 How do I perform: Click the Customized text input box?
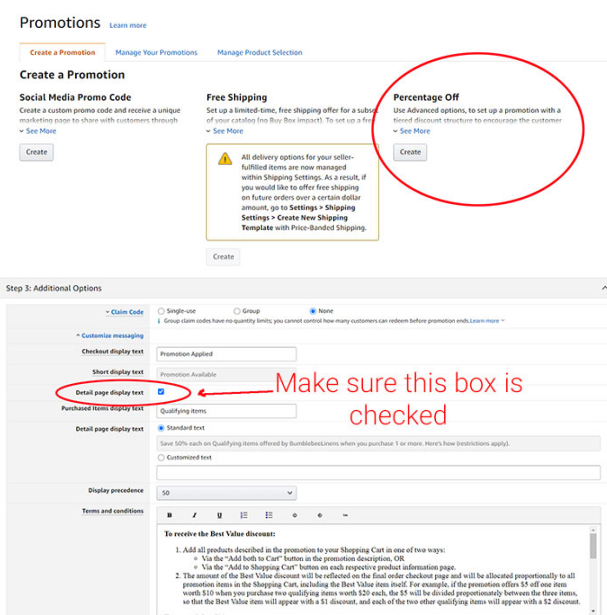coord(378,472)
